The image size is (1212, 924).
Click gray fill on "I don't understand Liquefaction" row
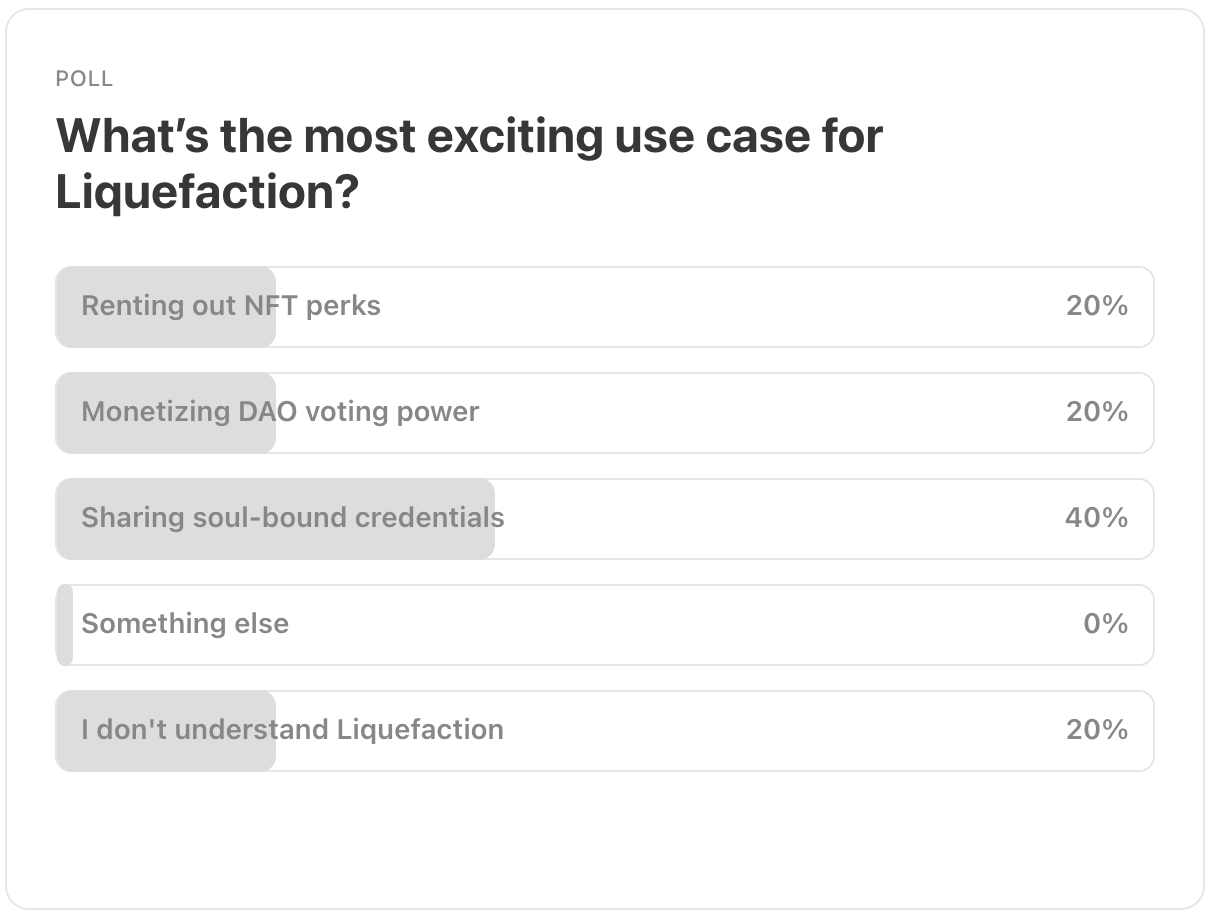click(165, 755)
